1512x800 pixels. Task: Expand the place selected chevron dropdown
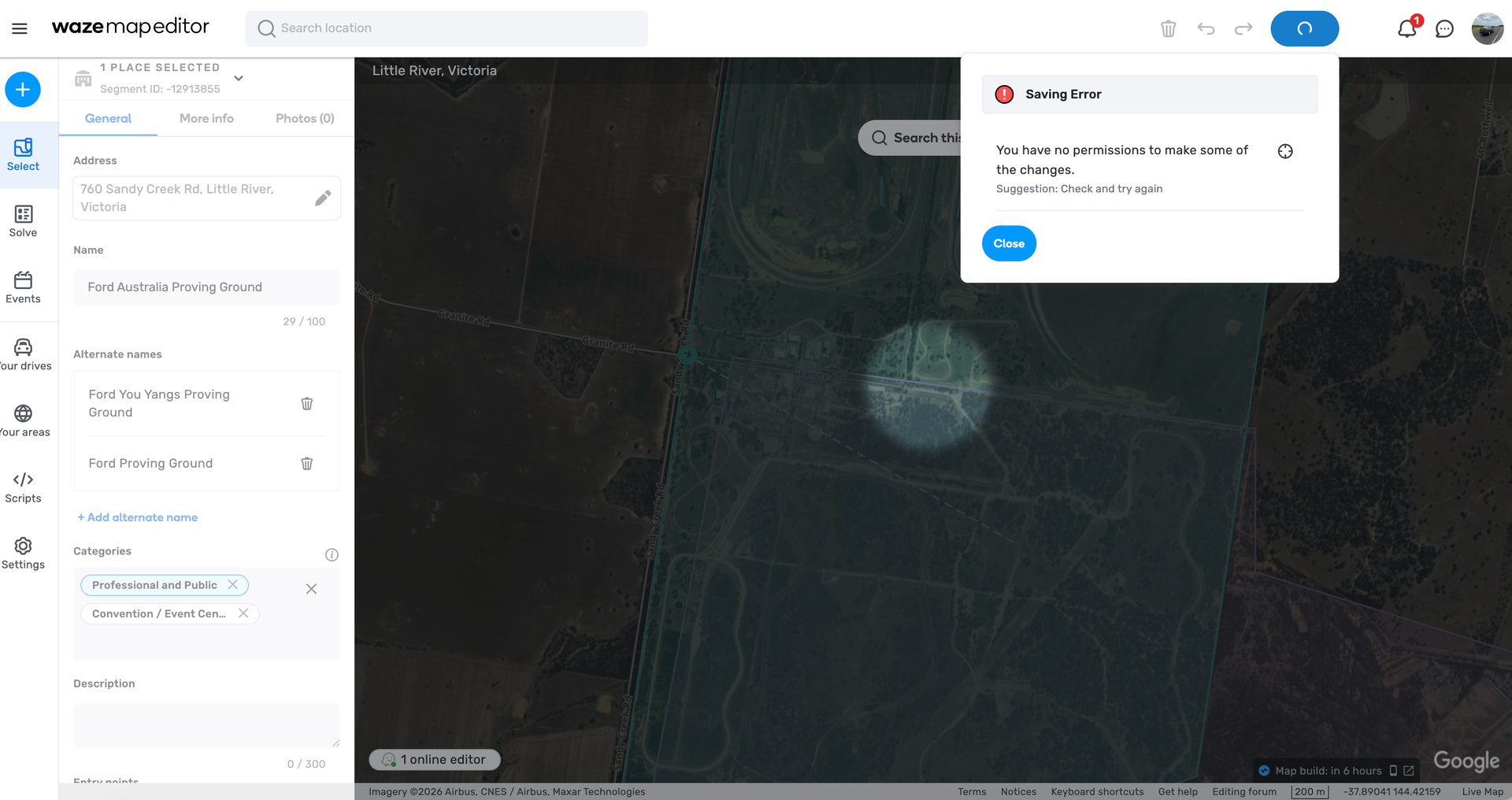point(239,78)
